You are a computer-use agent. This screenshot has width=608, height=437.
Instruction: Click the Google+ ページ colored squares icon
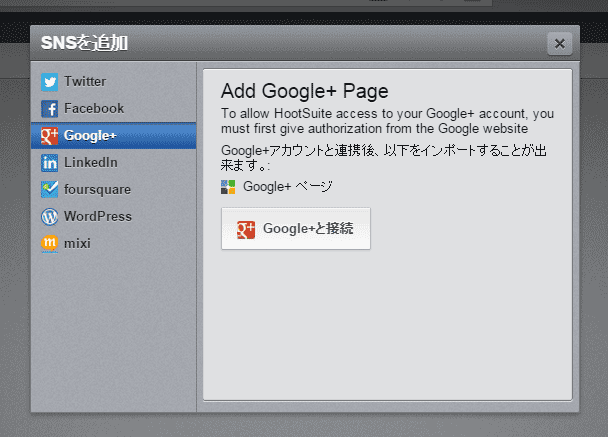tap(228, 187)
